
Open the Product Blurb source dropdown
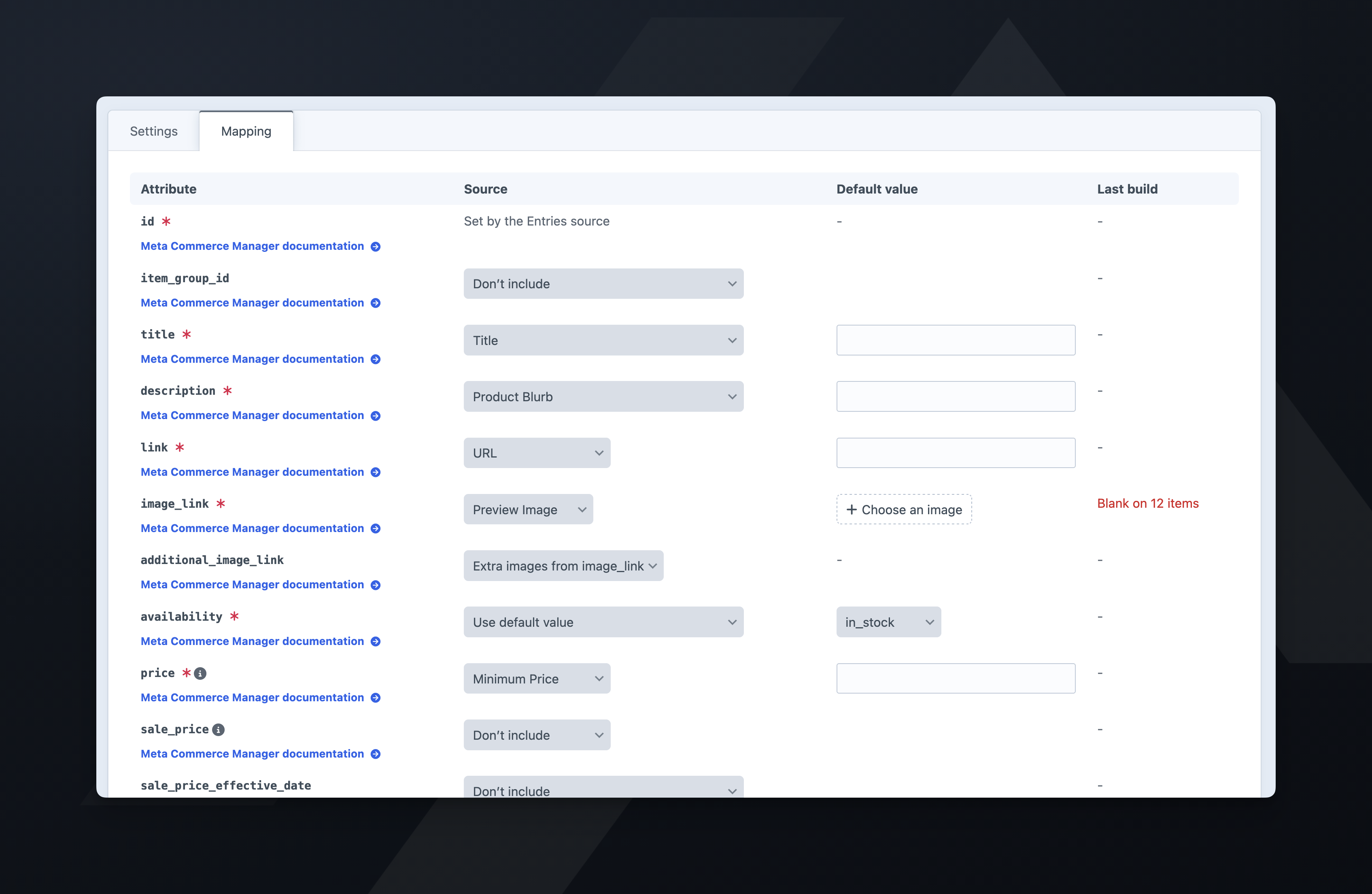click(x=603, y=397)
